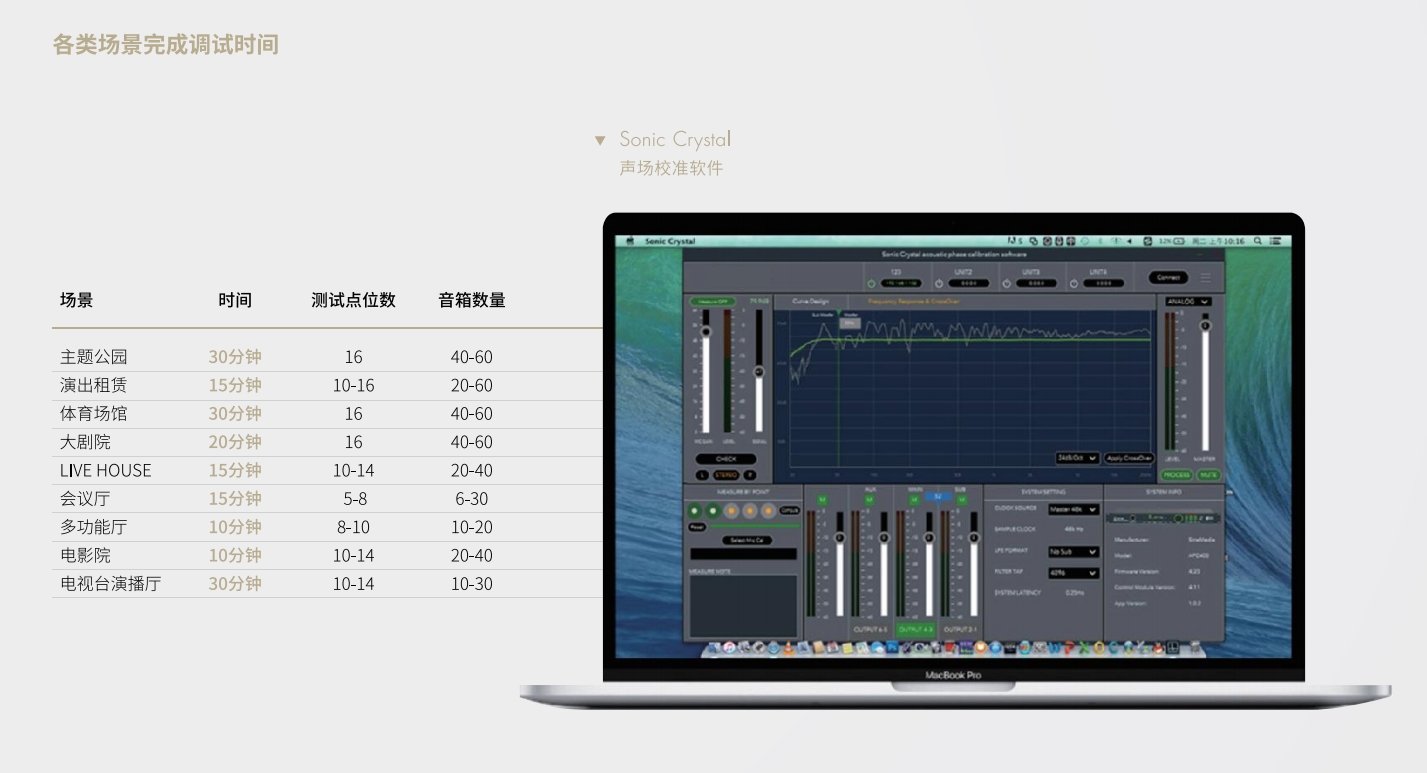Click the MASTER volume slider knob
Image resolution: width=1427 pixels, height=773 pixels.
(x=1205, y=326)
